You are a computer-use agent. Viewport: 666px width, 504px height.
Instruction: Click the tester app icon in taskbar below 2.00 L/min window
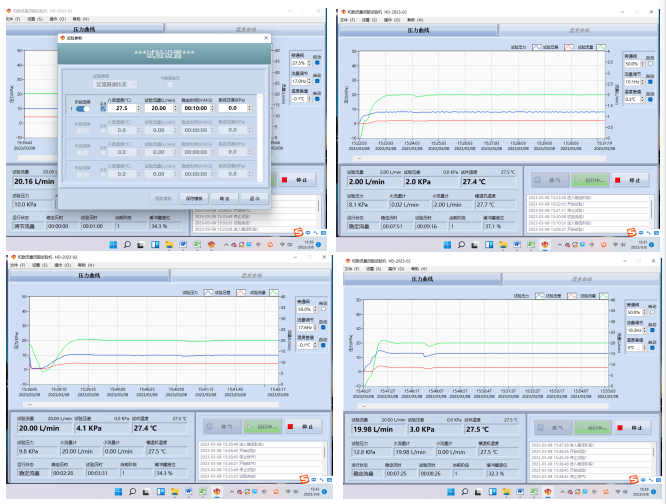click(x=545, y=245)
